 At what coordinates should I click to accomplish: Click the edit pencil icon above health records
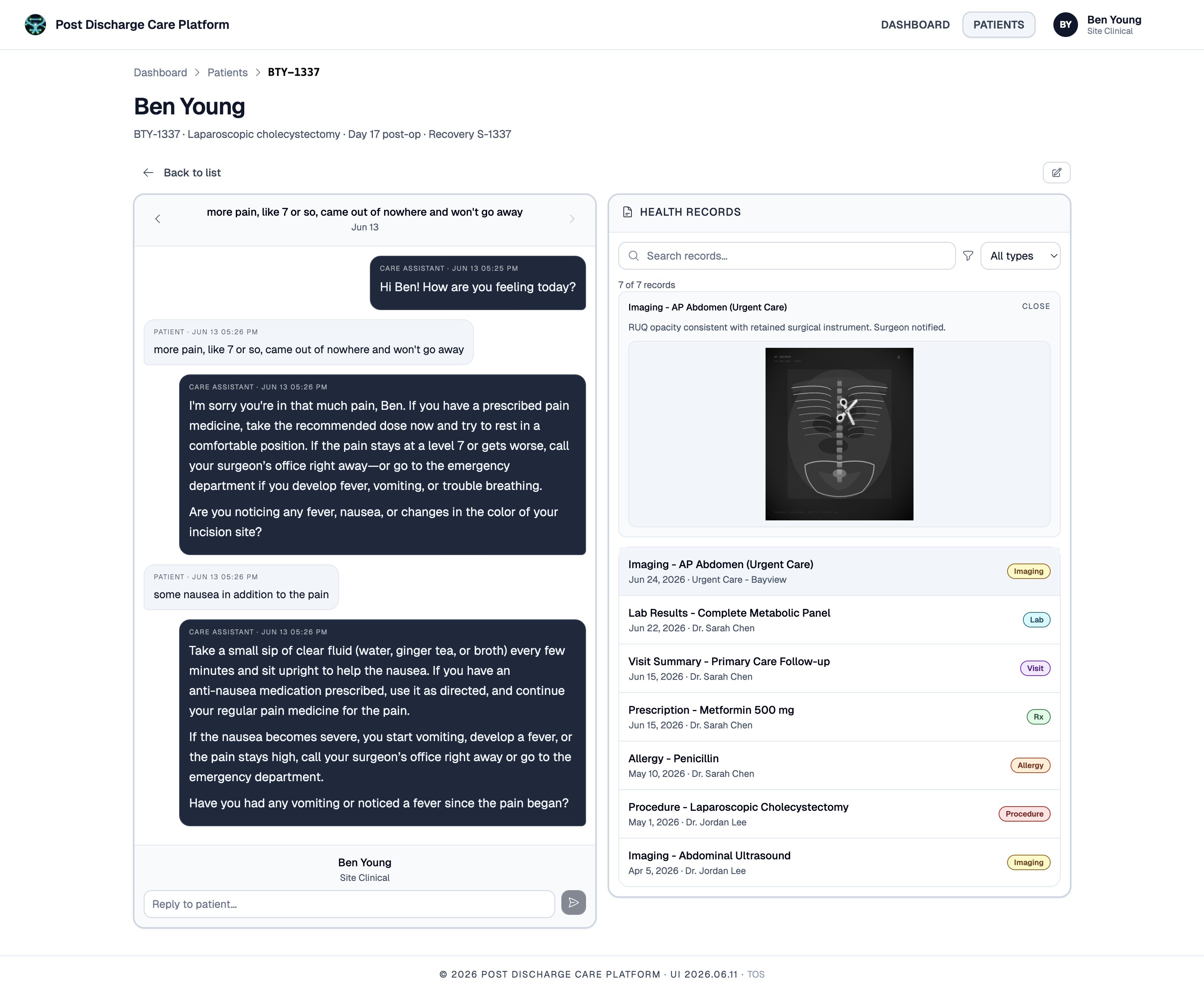tap(1056, 173)
